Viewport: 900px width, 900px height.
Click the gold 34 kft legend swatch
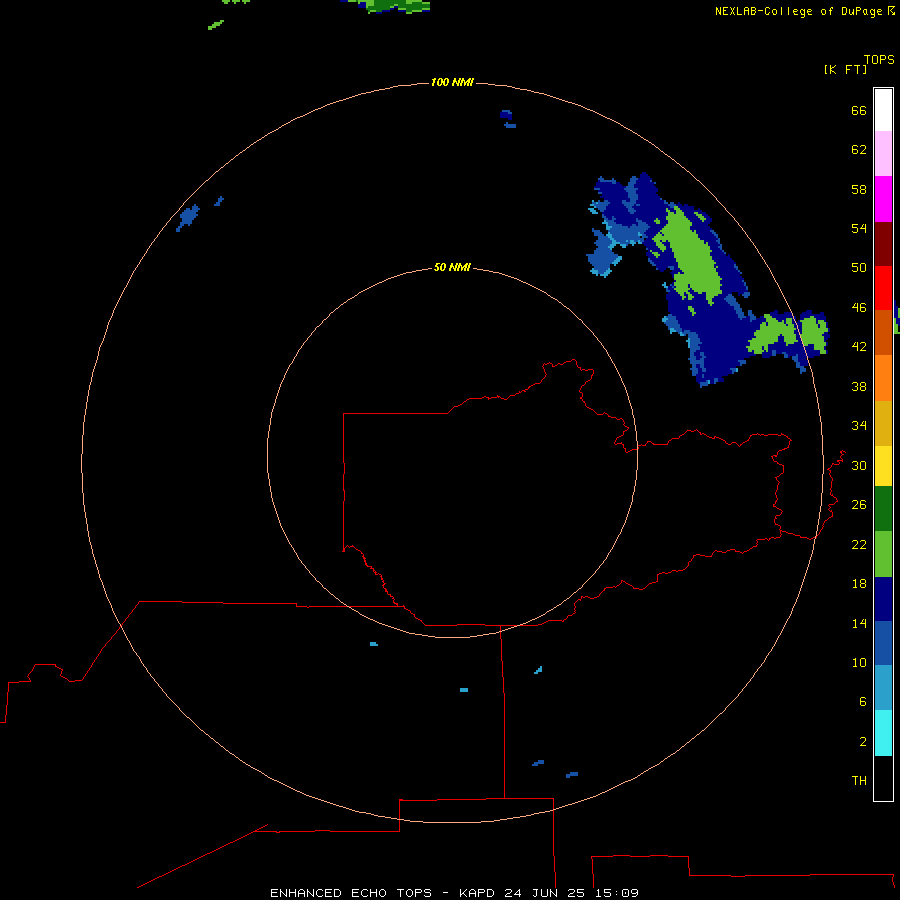(x=883, y=423)
